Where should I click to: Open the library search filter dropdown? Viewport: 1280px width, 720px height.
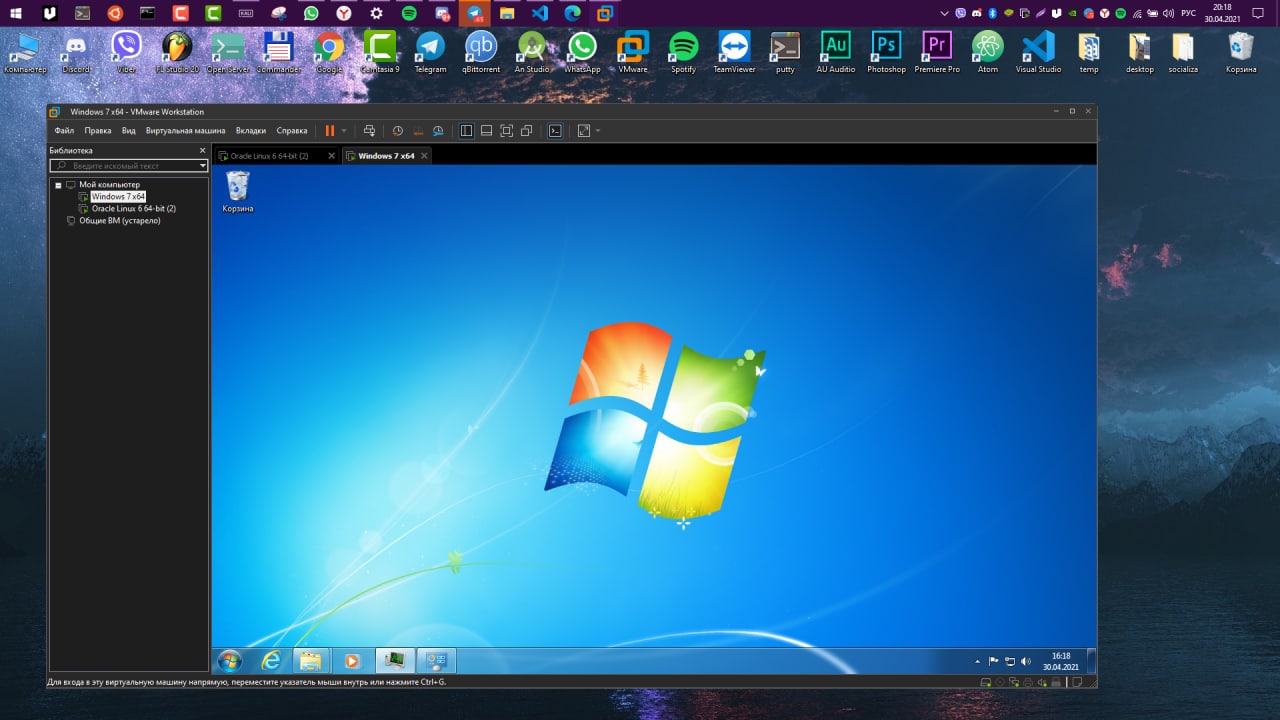203,166
